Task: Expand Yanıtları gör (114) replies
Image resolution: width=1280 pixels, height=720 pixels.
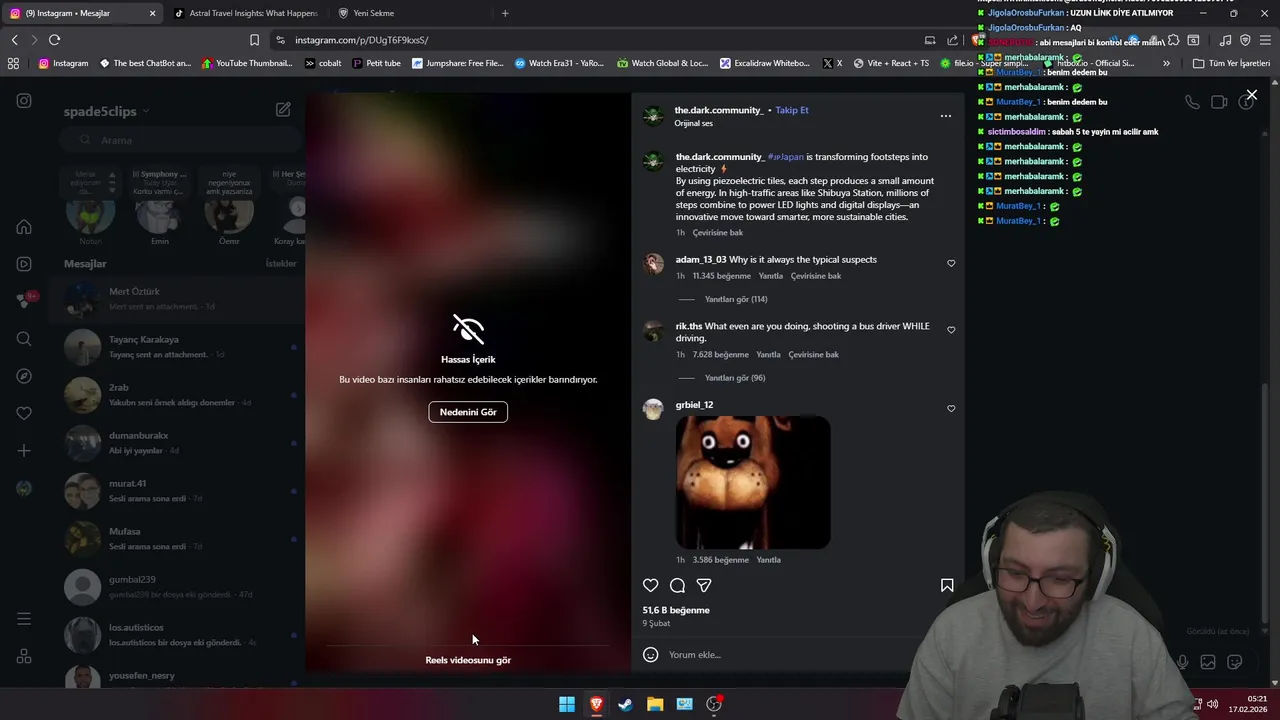Action: (736, 299)
